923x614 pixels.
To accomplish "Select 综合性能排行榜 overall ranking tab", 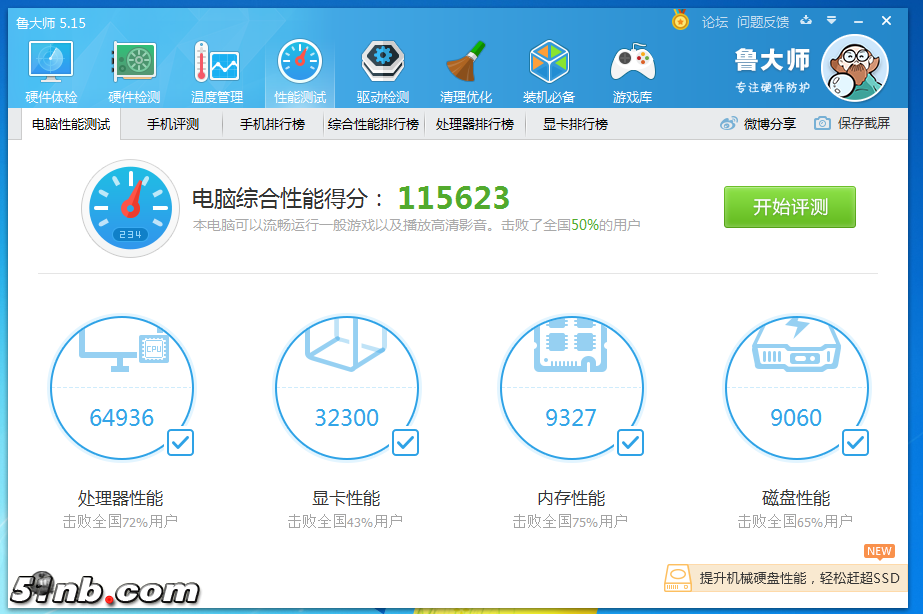I will click(x=373, y=124).
